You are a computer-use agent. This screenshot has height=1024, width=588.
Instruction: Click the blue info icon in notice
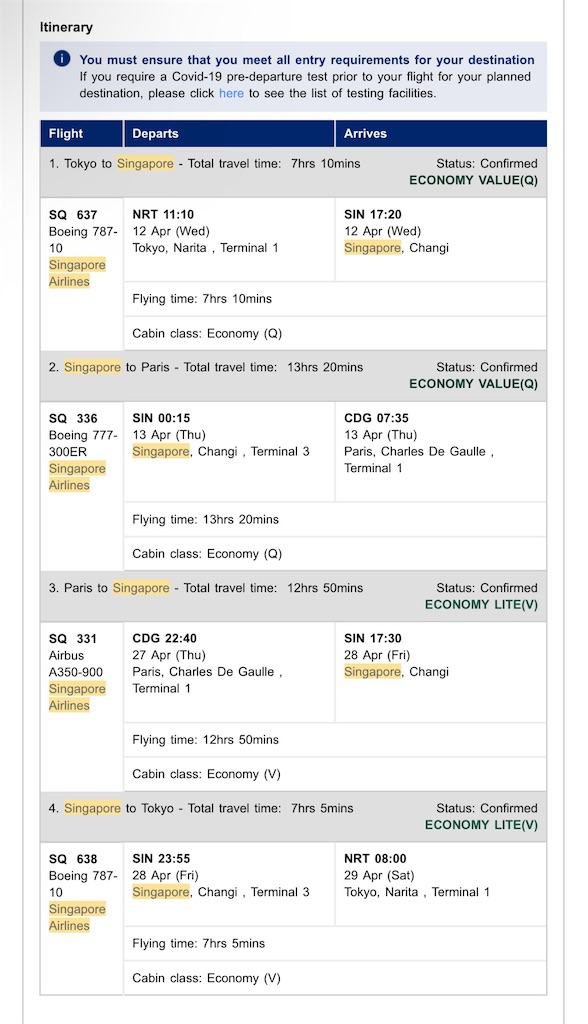62,59
